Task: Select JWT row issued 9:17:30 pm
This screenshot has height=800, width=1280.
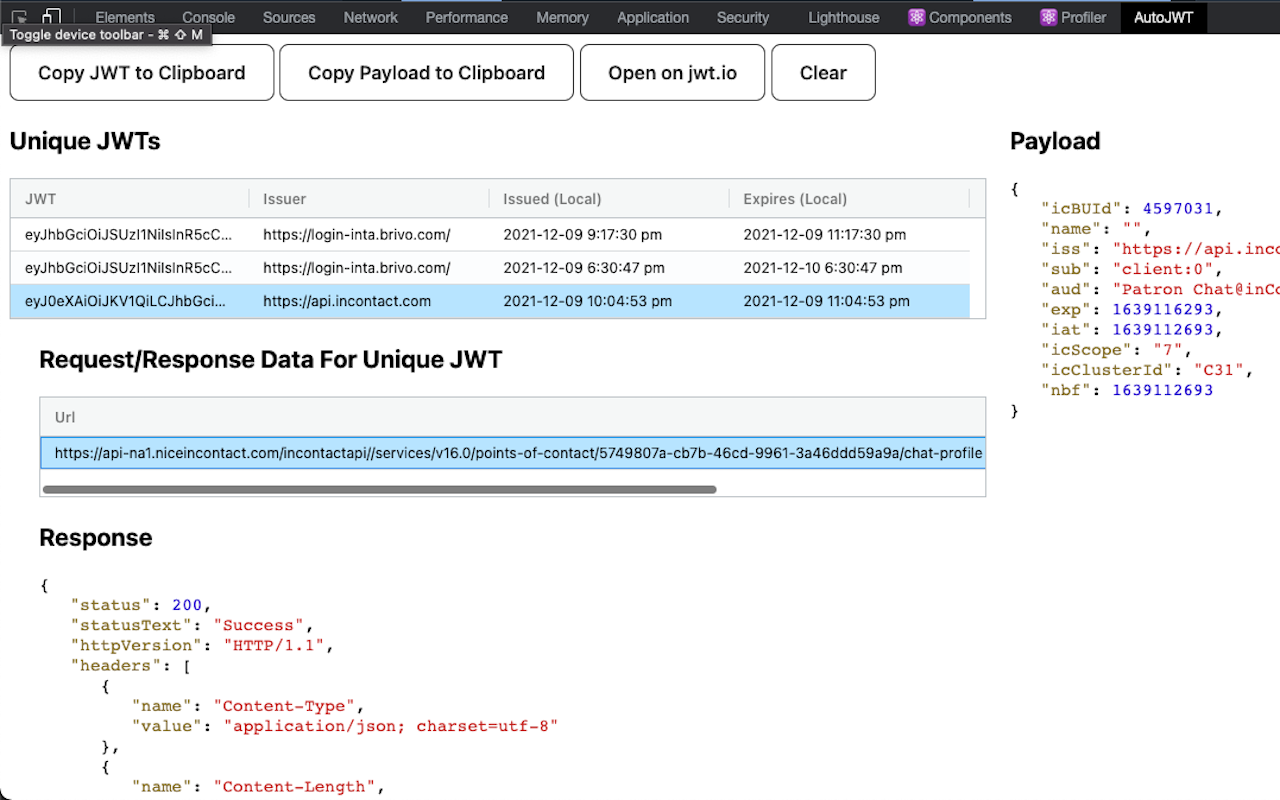Action: point(490,234)
